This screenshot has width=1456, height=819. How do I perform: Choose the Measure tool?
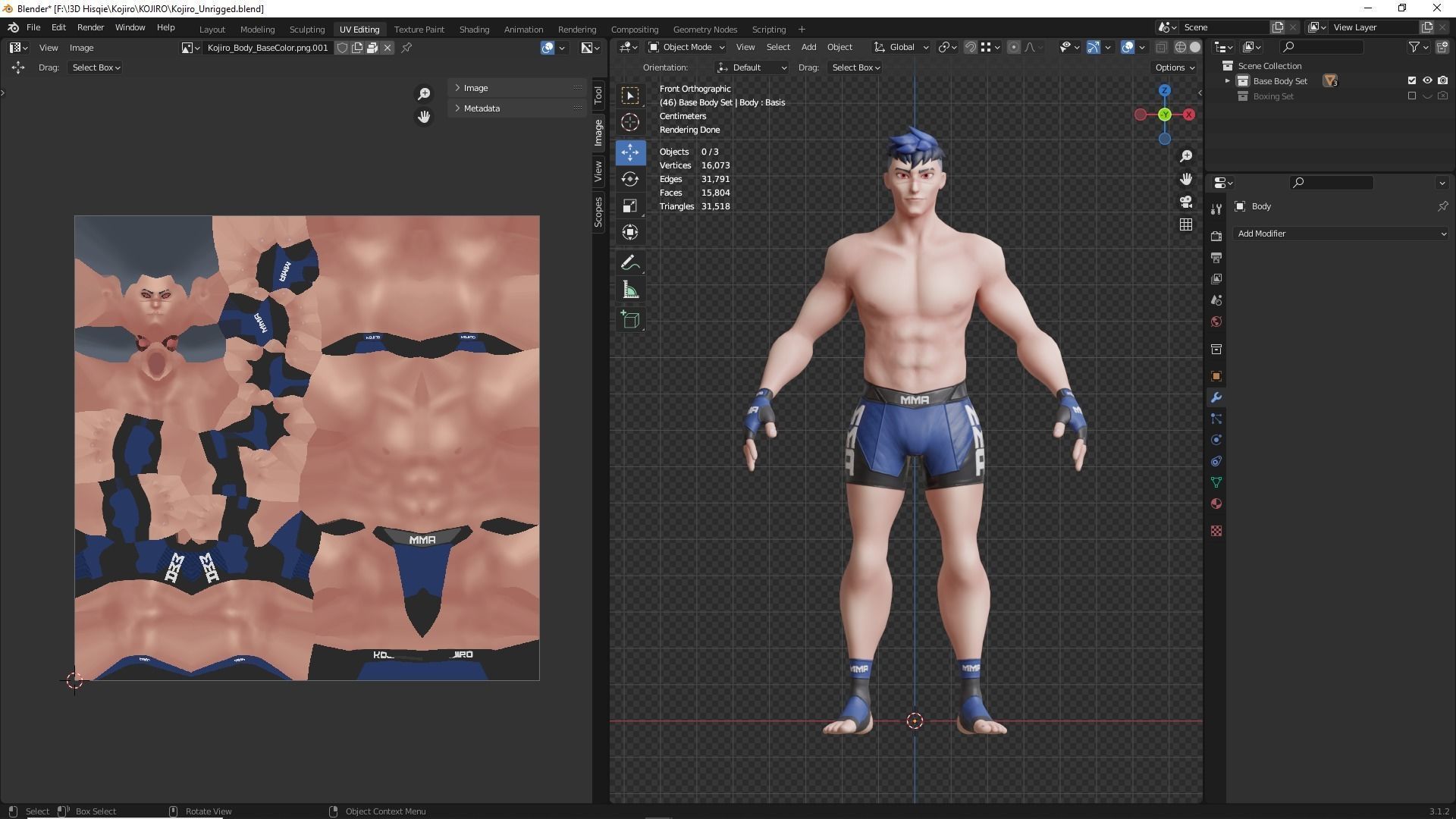[x=629, y=290]
